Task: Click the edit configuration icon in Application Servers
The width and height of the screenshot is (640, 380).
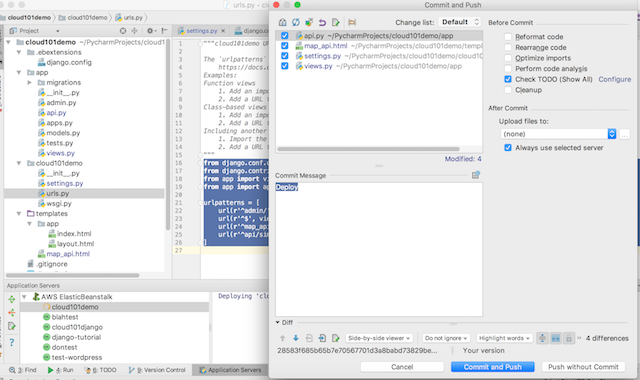Action: point(11,326)
